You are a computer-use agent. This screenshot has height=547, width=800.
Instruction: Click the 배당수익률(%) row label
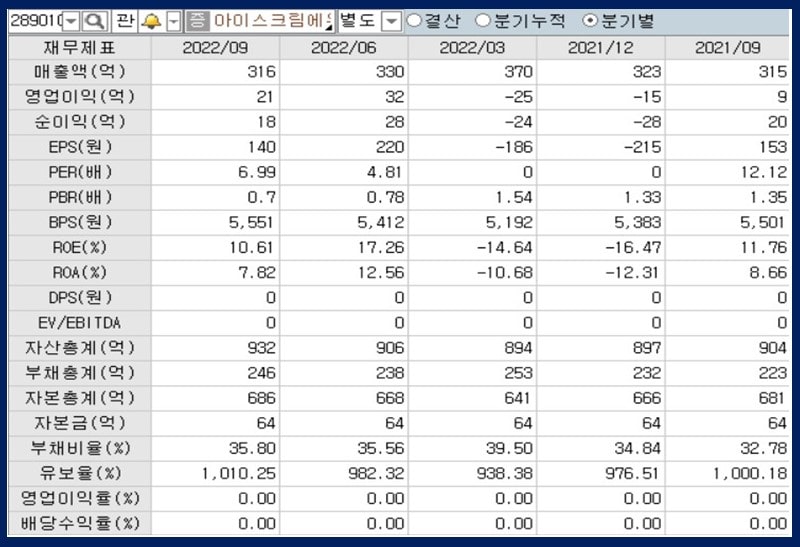[80, 523]
